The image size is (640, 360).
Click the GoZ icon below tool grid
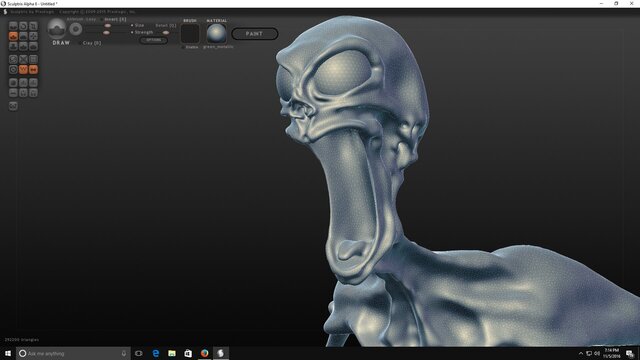[13, 106]
